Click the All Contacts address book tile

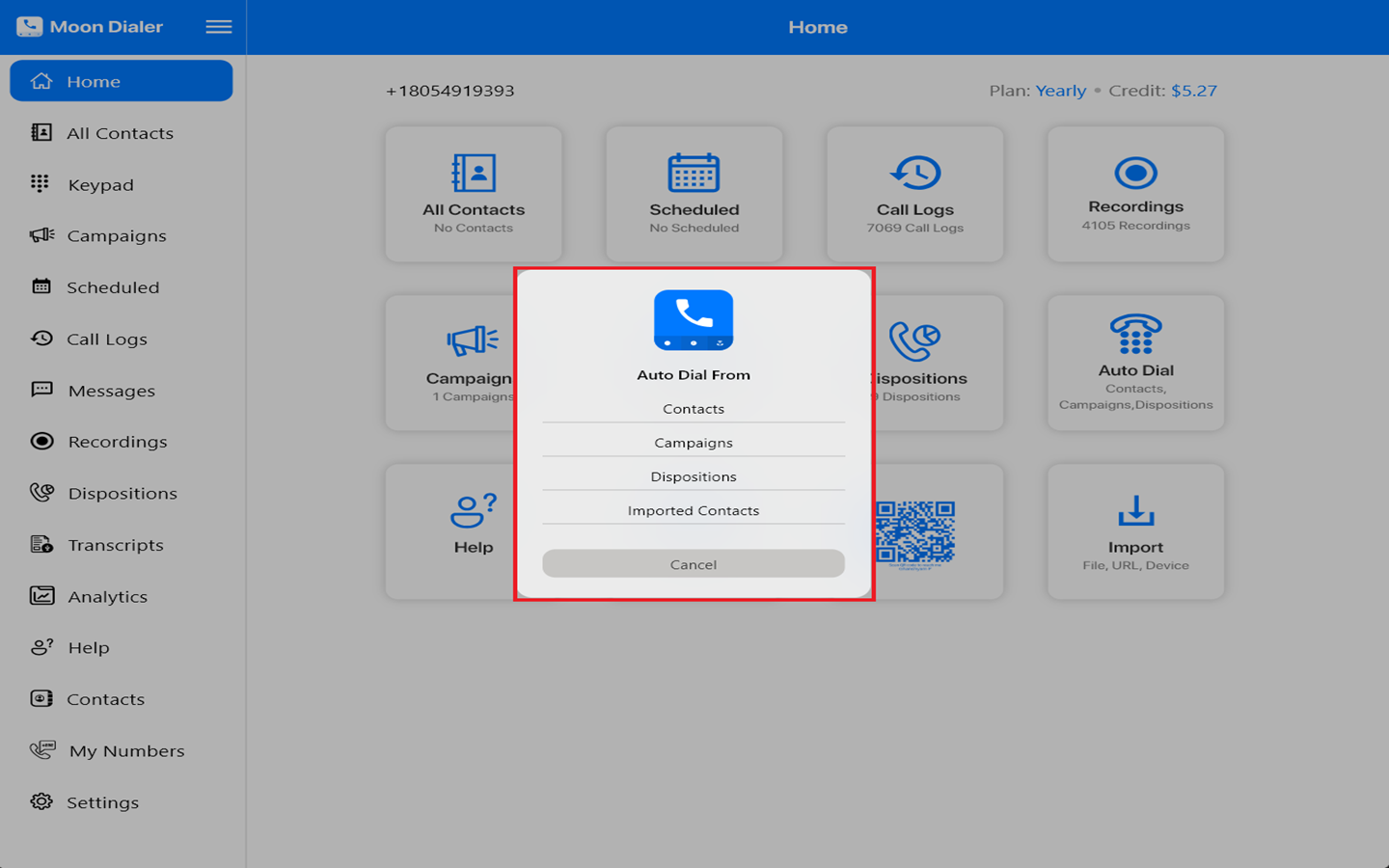click(x=473, y=194)
